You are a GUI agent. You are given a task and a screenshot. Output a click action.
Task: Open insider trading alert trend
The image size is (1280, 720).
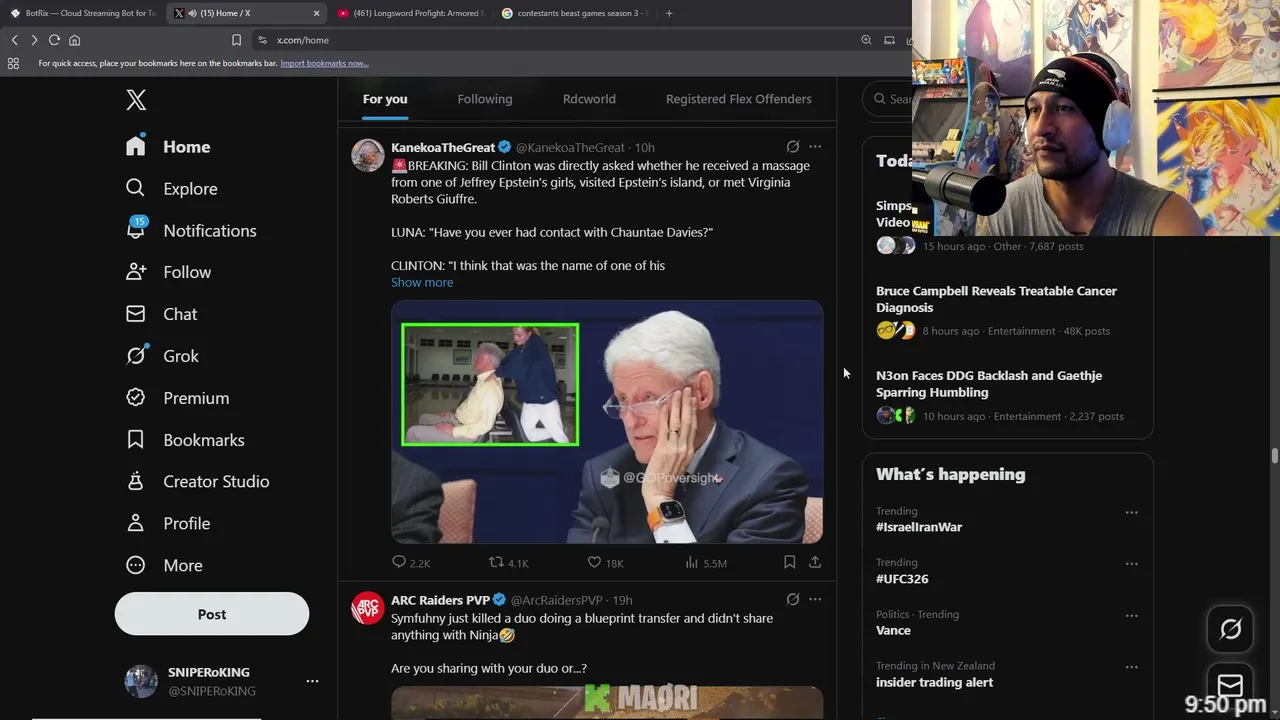point(934,682)
